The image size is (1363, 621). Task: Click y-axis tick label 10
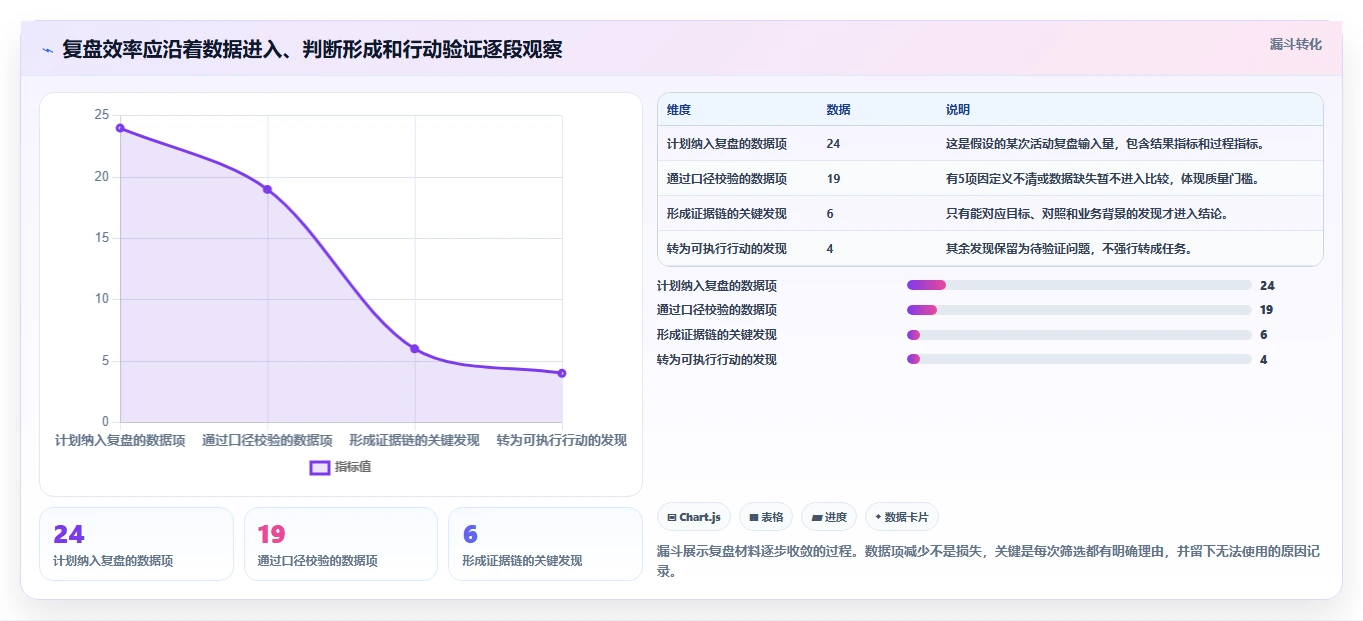point(101,299)
